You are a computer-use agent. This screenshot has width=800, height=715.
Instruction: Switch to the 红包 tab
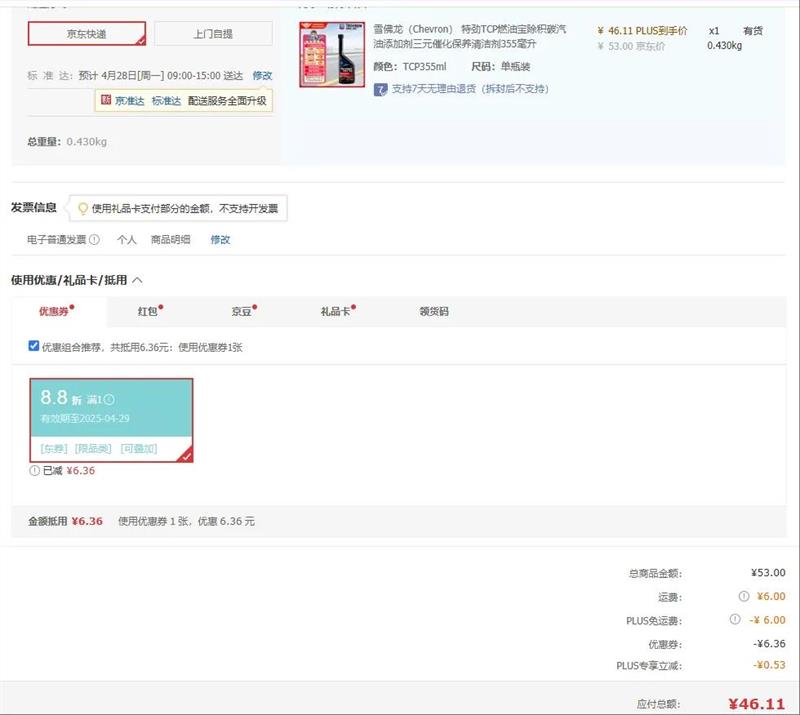coord(148,312)
